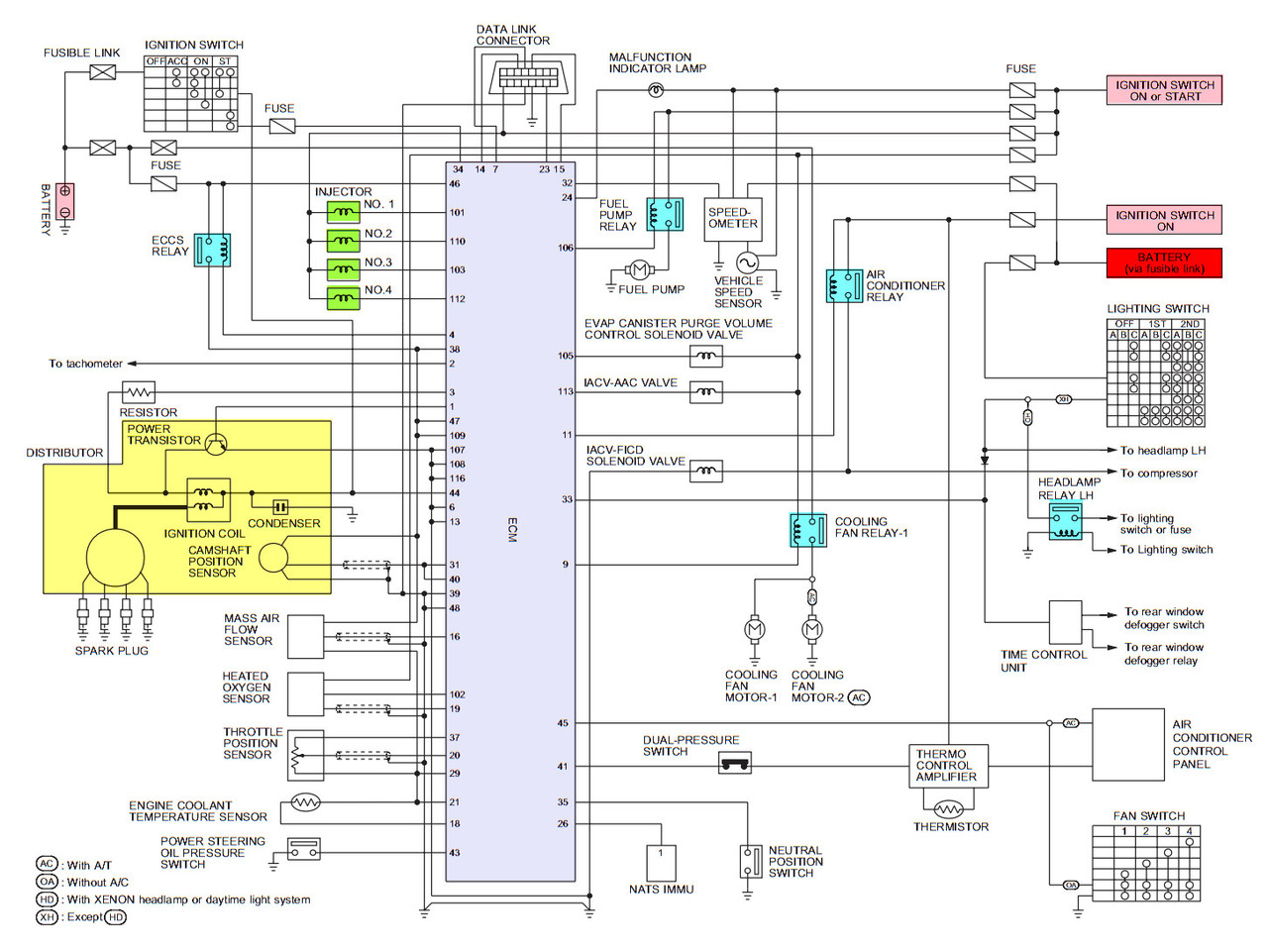Click the 'DISTRIBUTOR' label

tap(64, 453)
